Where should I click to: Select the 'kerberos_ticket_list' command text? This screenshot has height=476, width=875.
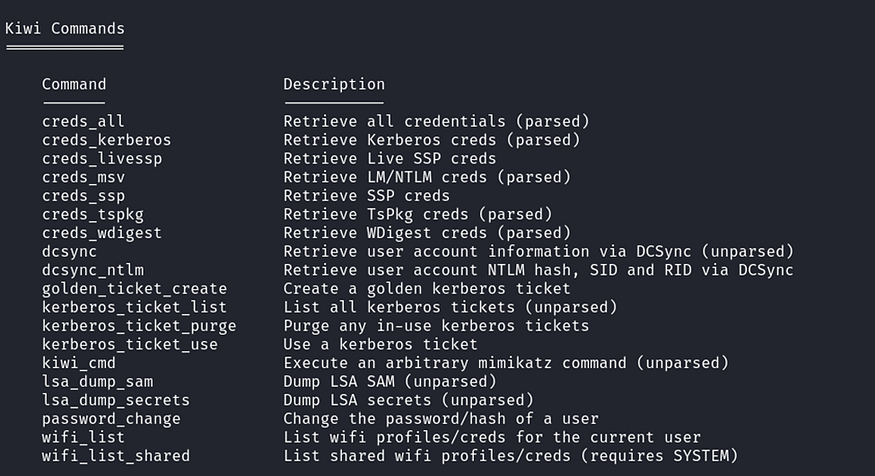[x=134, y=307]
